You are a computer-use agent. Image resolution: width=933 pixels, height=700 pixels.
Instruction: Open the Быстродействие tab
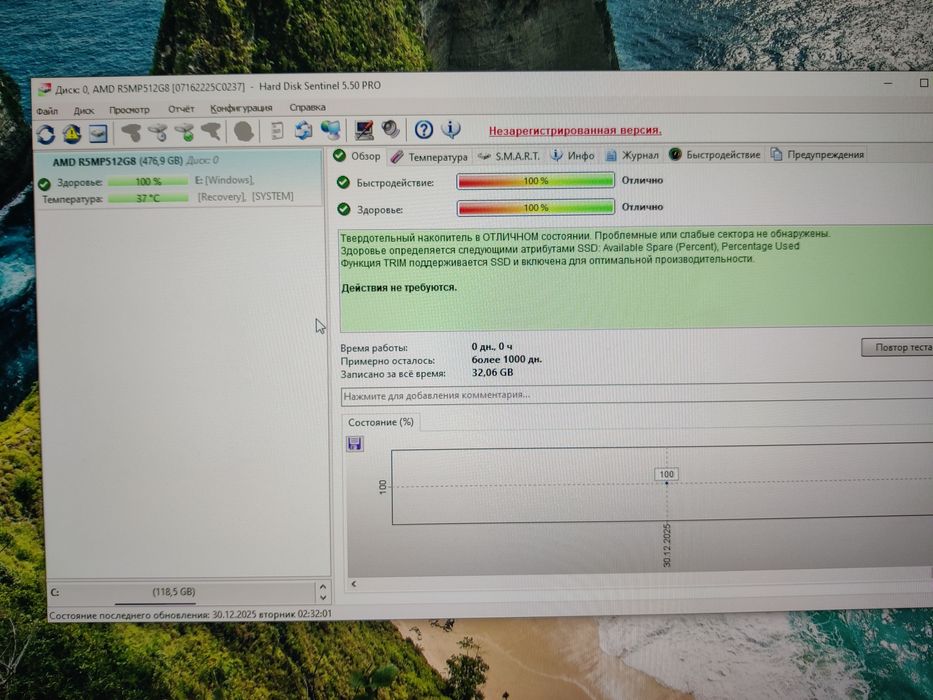(715, 154)
